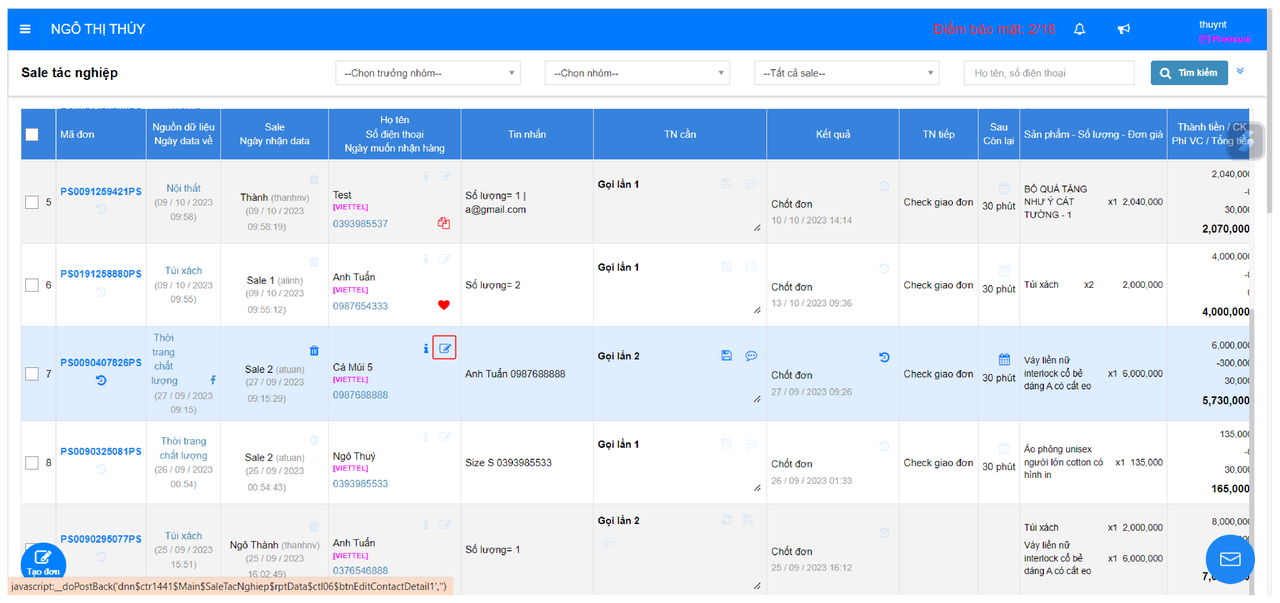Image resolution: width=1280 pixels, height=603 pixels.
Task: Open the Tất cả sale dropdown
Action: click(x=847, y=73)
